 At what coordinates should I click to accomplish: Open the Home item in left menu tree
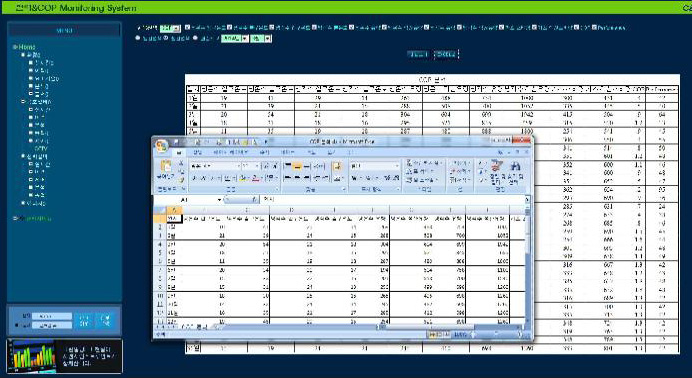26,47
